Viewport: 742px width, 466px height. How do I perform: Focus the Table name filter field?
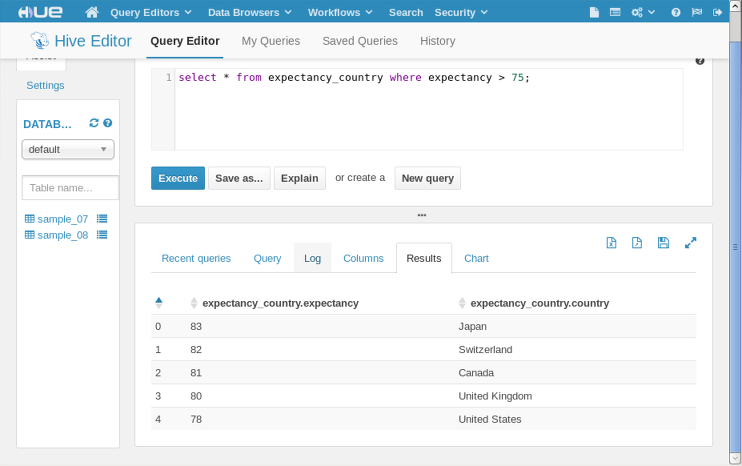coord(70,188)
